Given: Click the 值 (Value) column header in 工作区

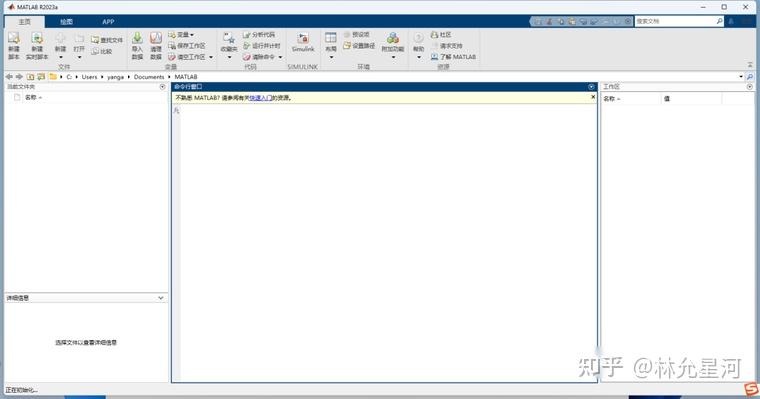Looking at the screenshot, I should (x=666, y=98).
